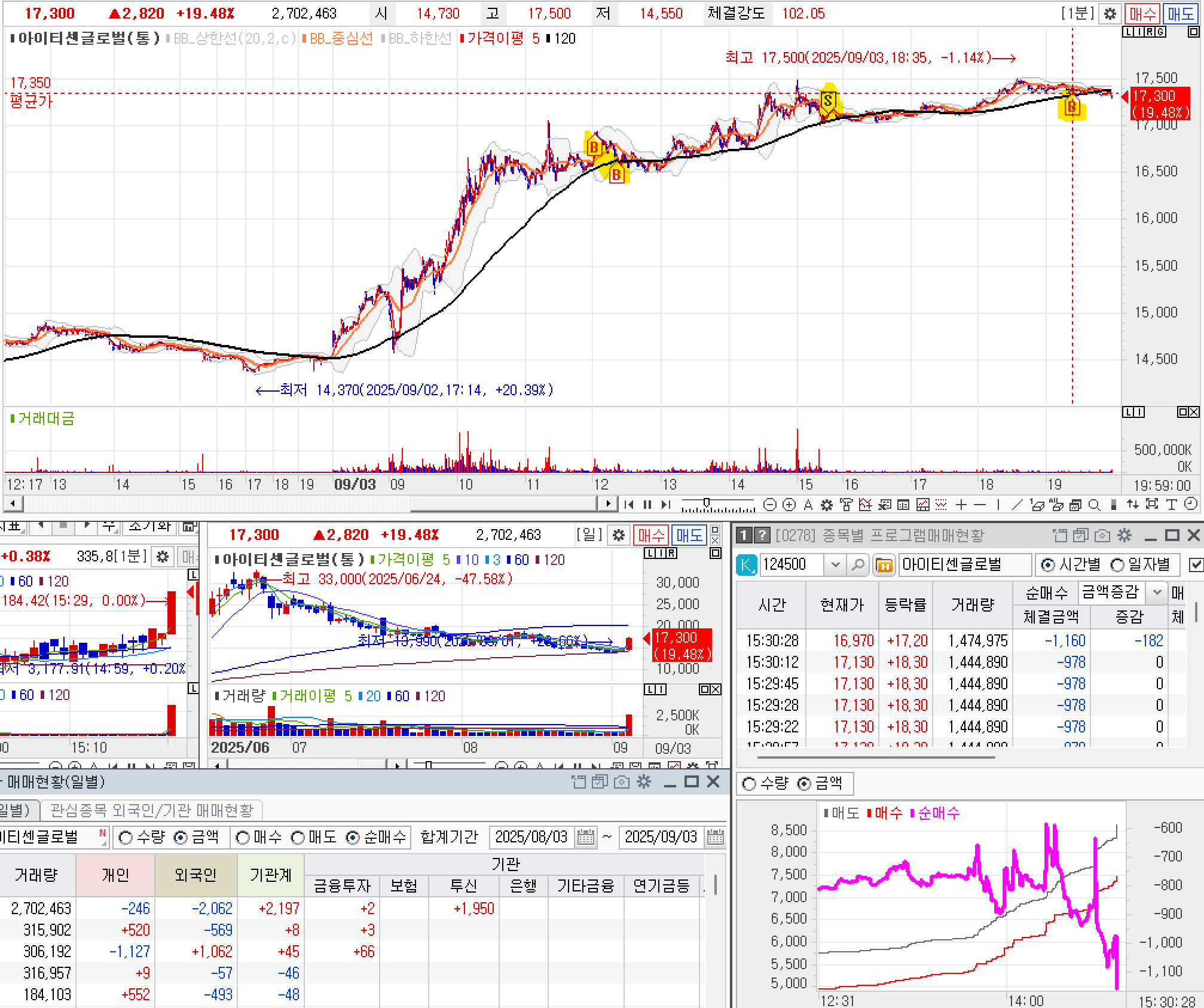
Task: Click the main chart horizontal scrollbar thumb
Action: coord(503,504)
